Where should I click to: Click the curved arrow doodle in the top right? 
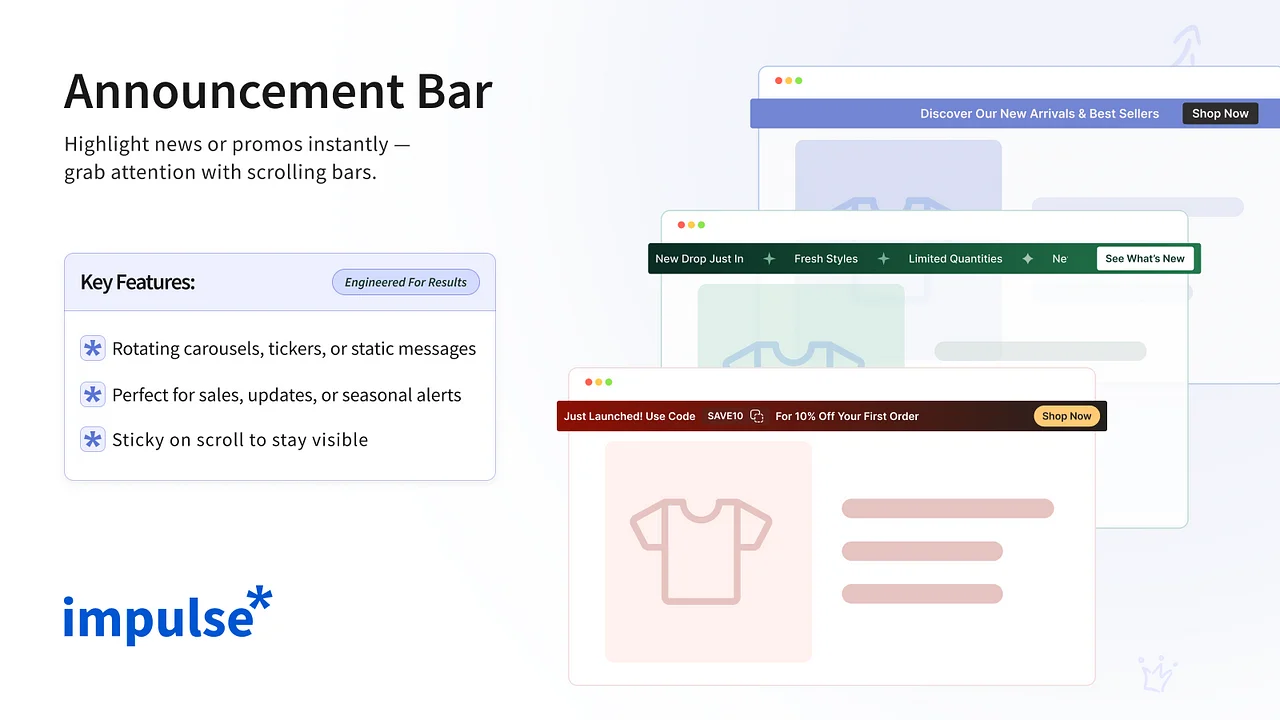click(x=1186, y=42)
